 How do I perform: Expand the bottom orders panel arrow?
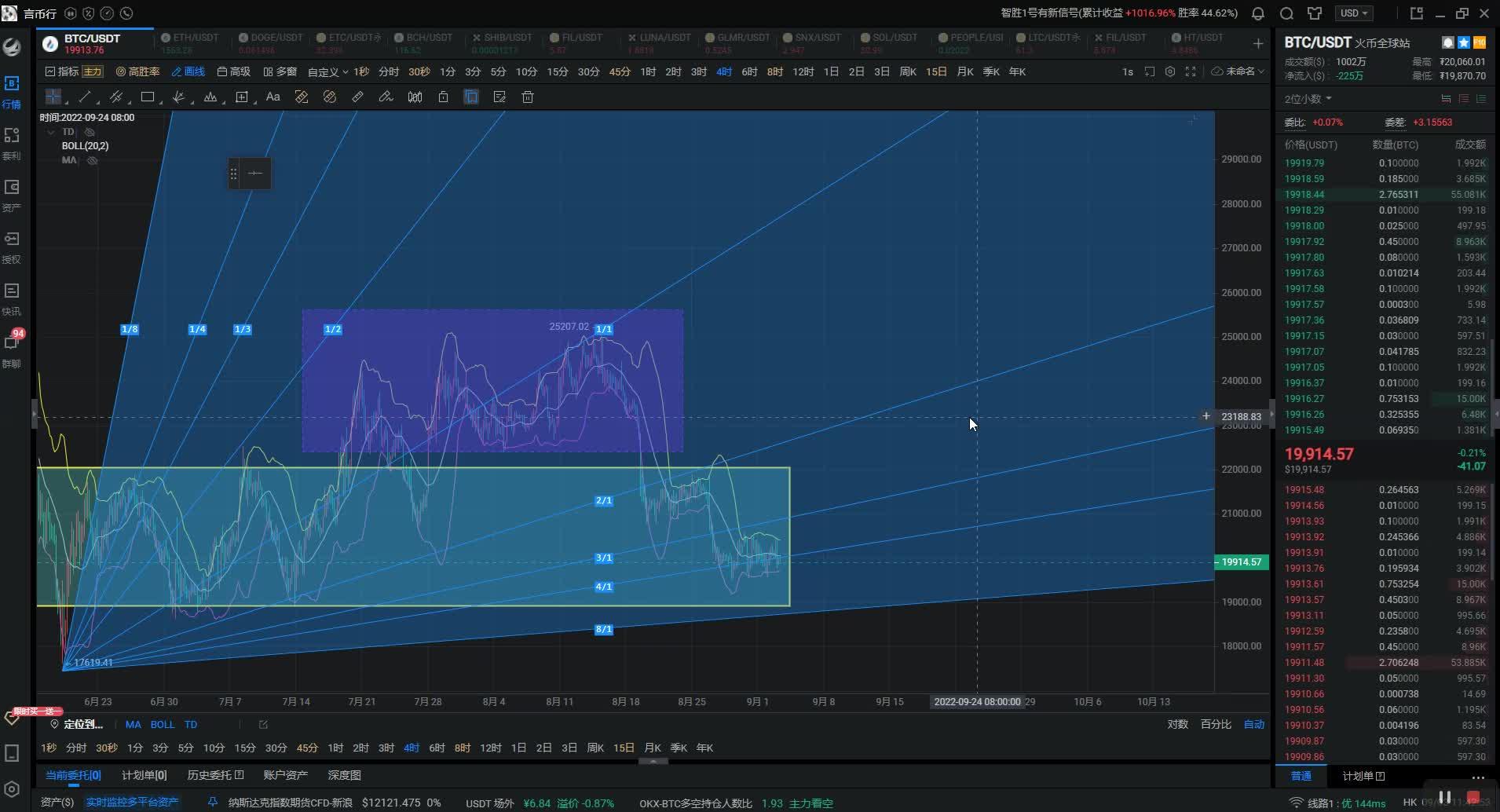653,762
